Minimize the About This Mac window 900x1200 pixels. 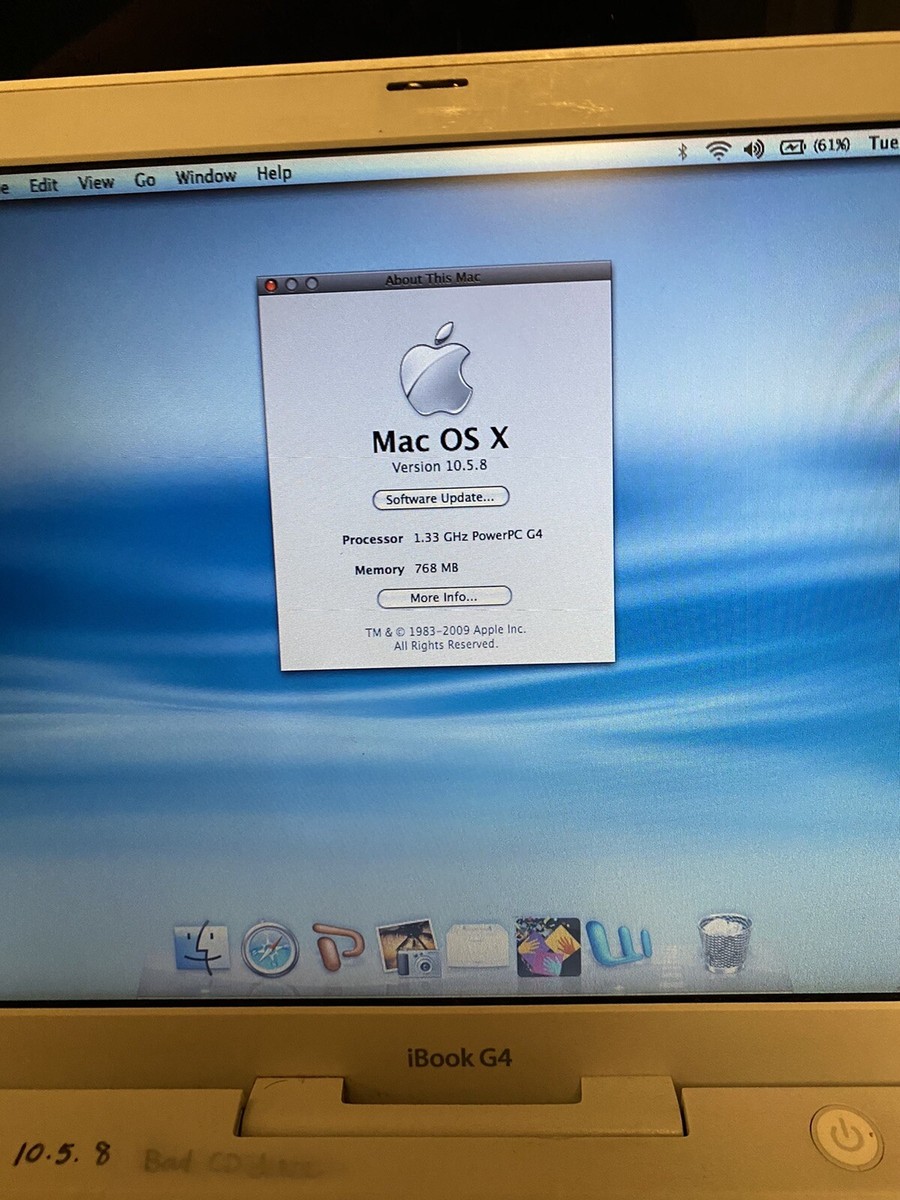point(291,284)
